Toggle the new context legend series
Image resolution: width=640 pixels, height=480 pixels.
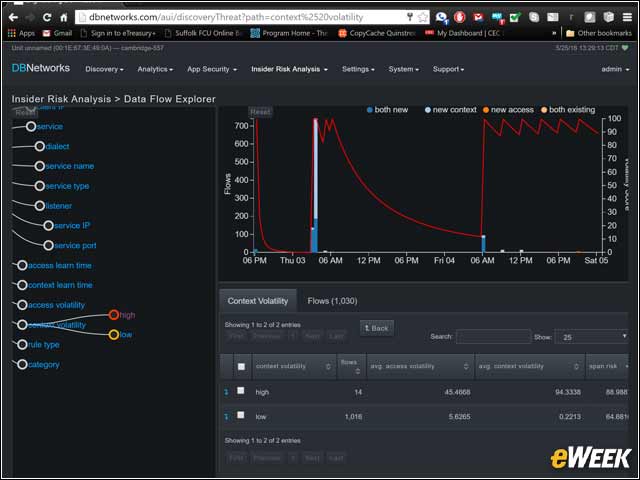[451, 110]
